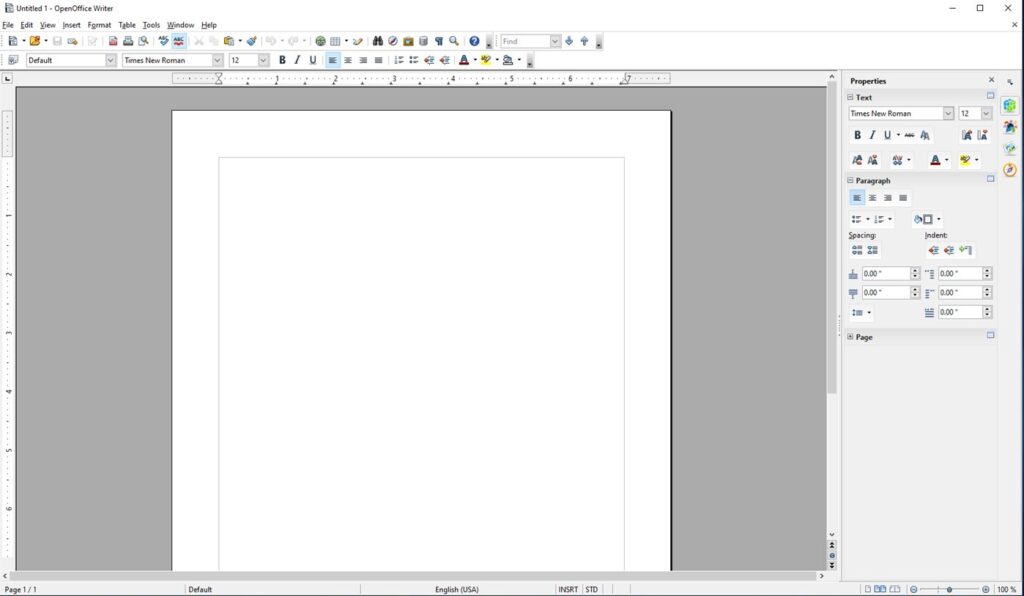This screenshot has height=596, width=1024.
Task: Open Help with the question mark button
Action: (x=473, y=41)
